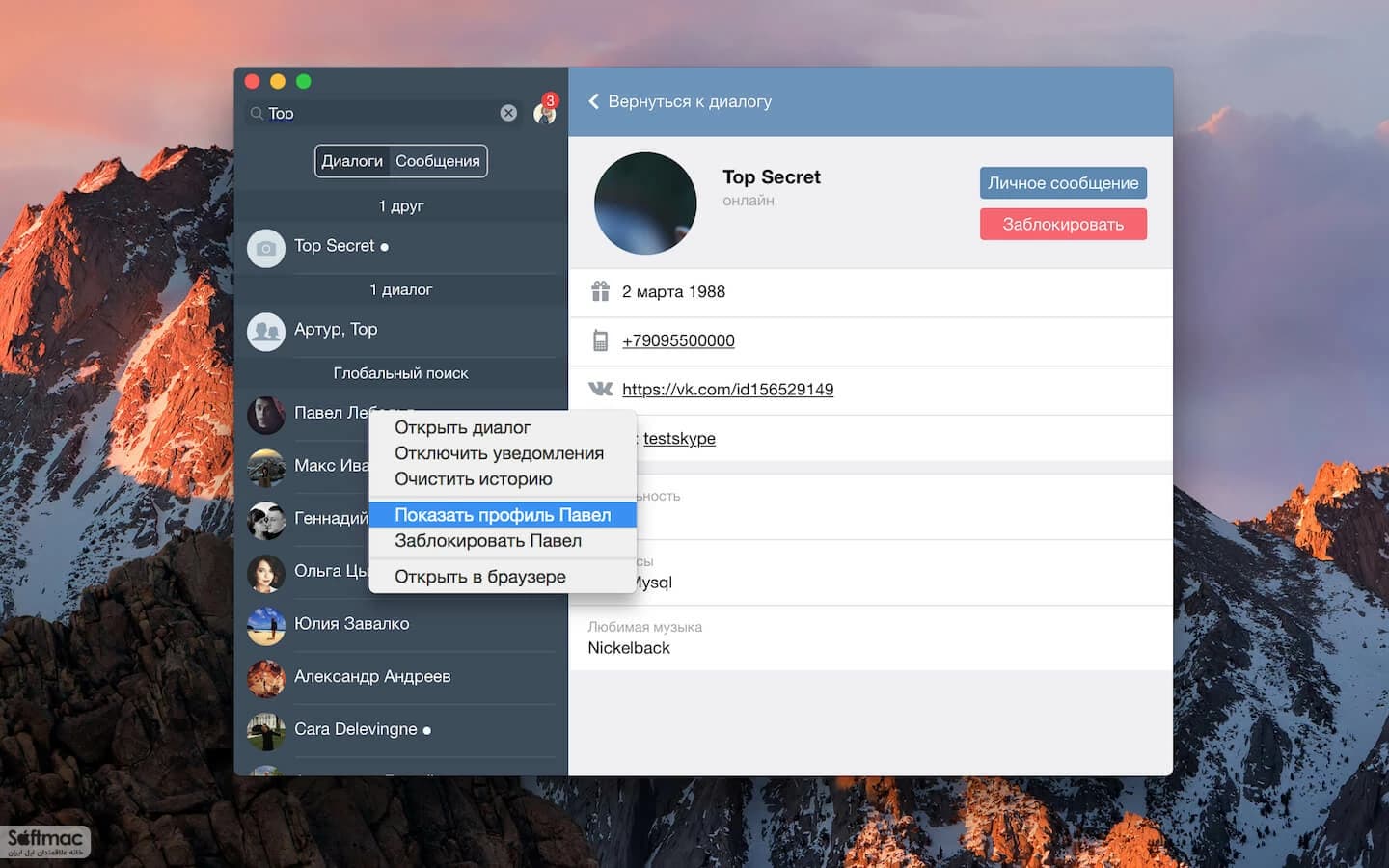
Task: Select Александр Андреев in search results
Action: point(400,679)
